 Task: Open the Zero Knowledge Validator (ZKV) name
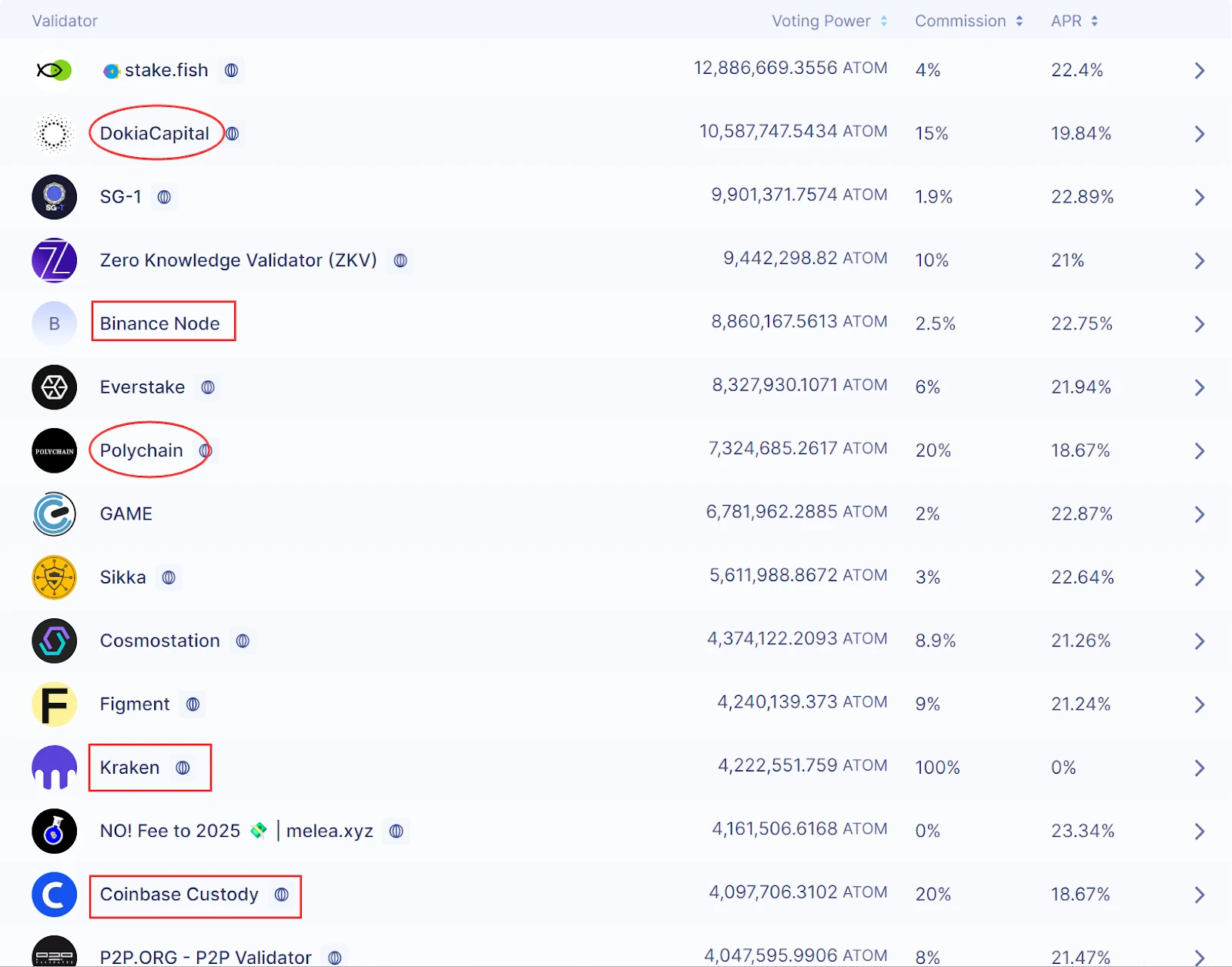(x=239, y=260)
